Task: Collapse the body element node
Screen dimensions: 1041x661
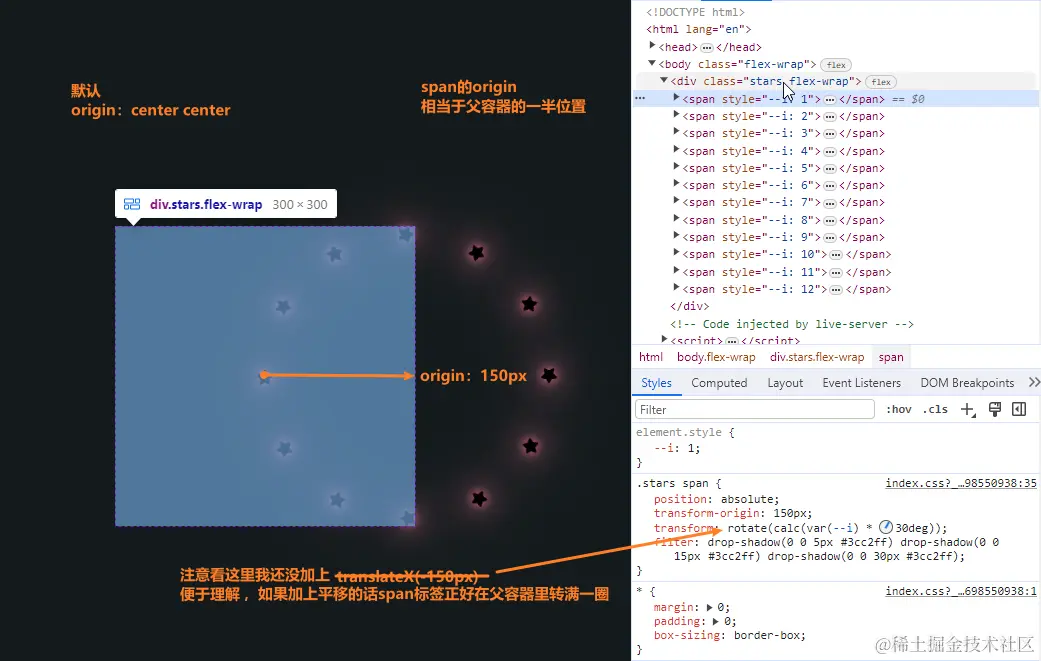Action: click(x=652, y=63)
